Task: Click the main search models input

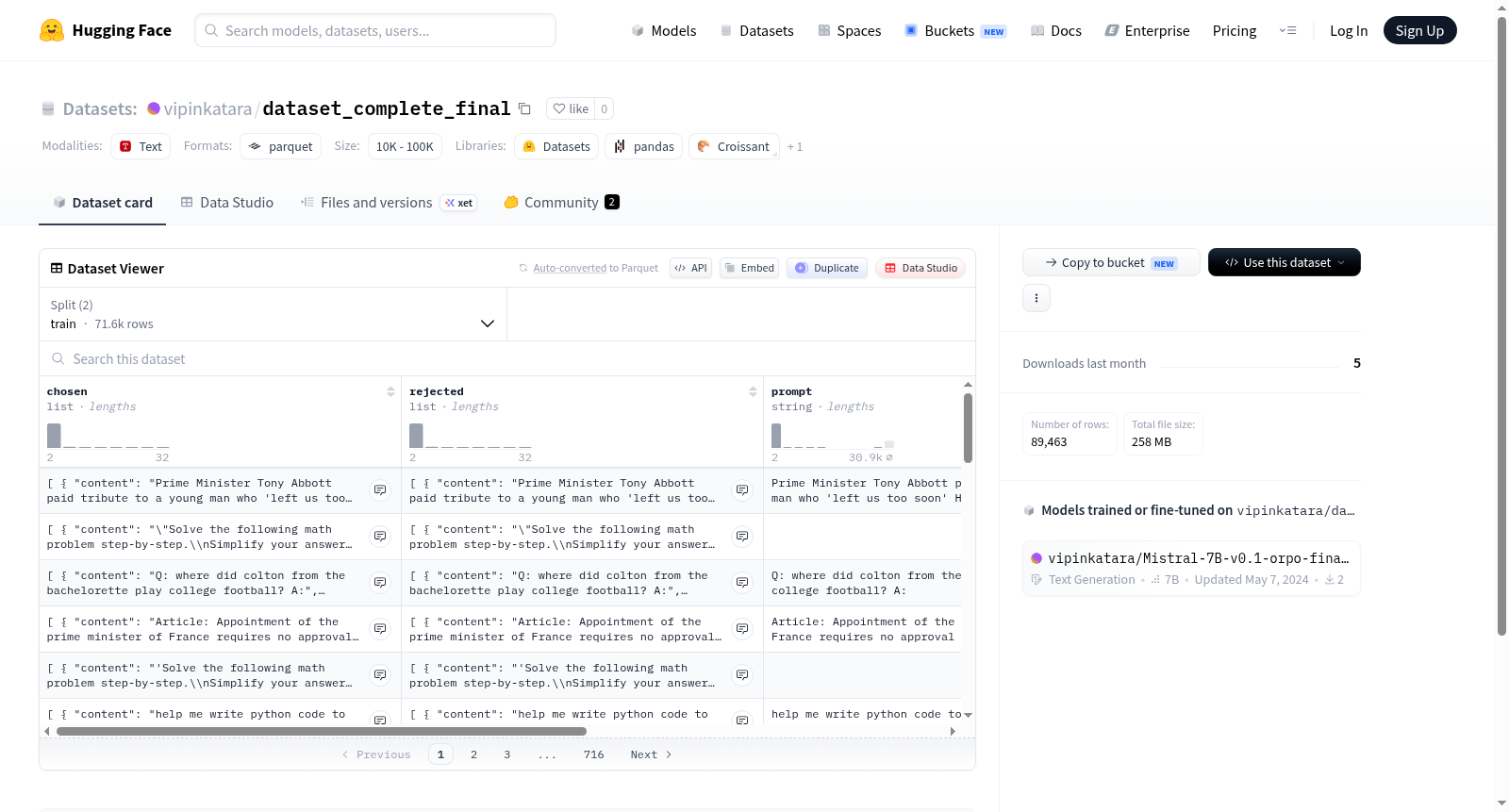Action: click(375, 30)
